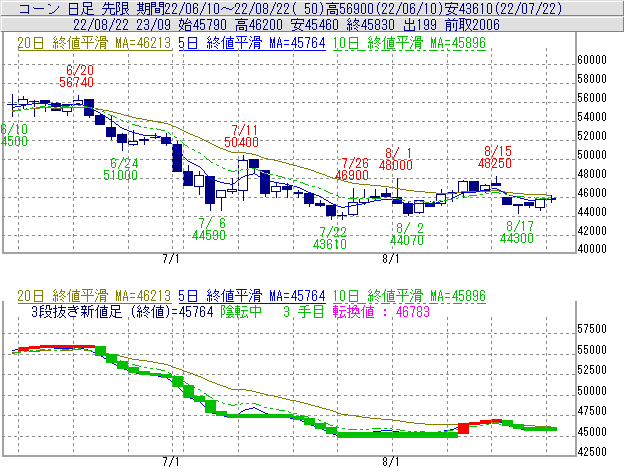Viewport: 624px width, 475px height.
Task: Click the green 8/2 44070 trough label
Action: tap(407, 234)
